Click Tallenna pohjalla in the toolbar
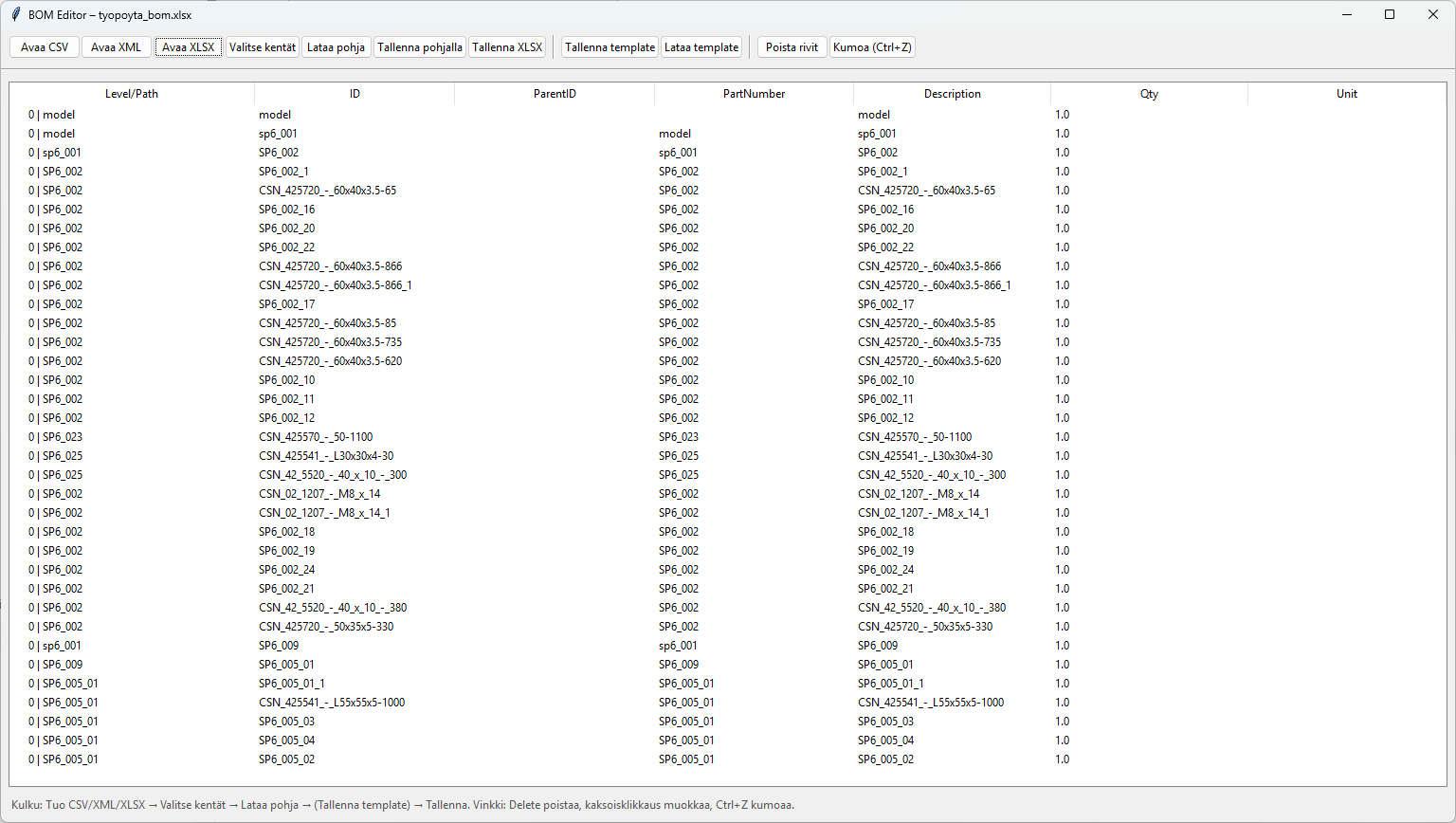1456x823 pixels. [x=420, y=47]
